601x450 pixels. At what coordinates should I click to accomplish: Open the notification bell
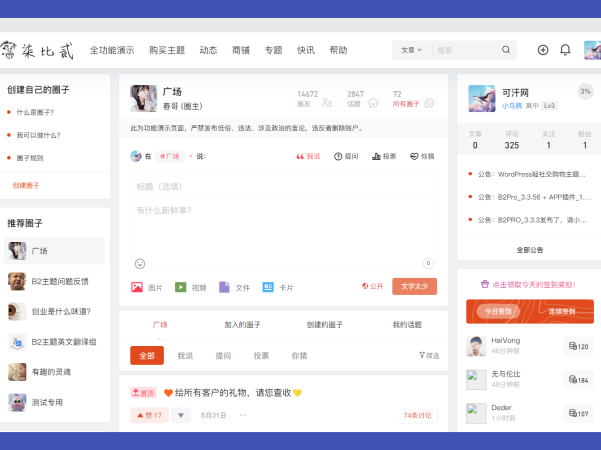(565, 50)
